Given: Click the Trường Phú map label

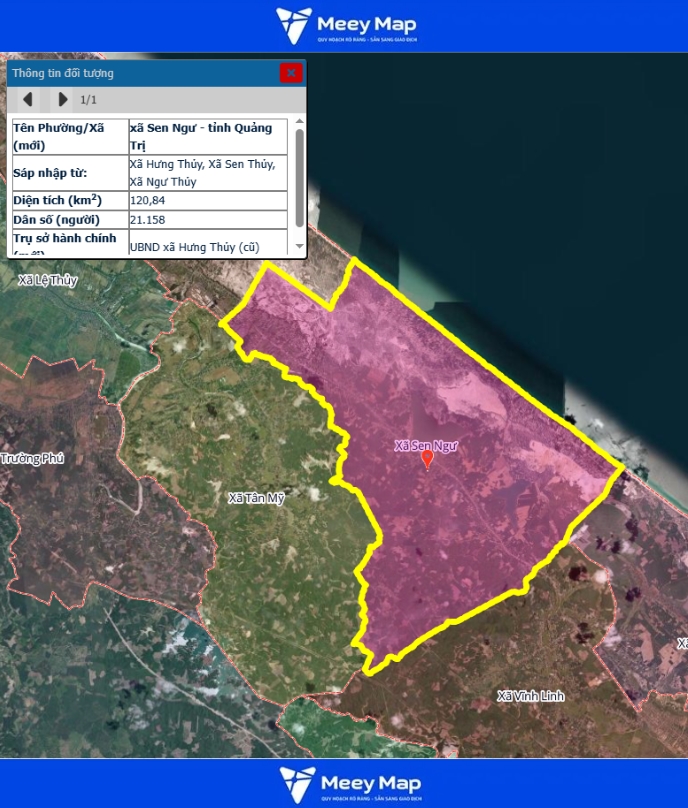Looking at the screenshot, I should (32, 458).
